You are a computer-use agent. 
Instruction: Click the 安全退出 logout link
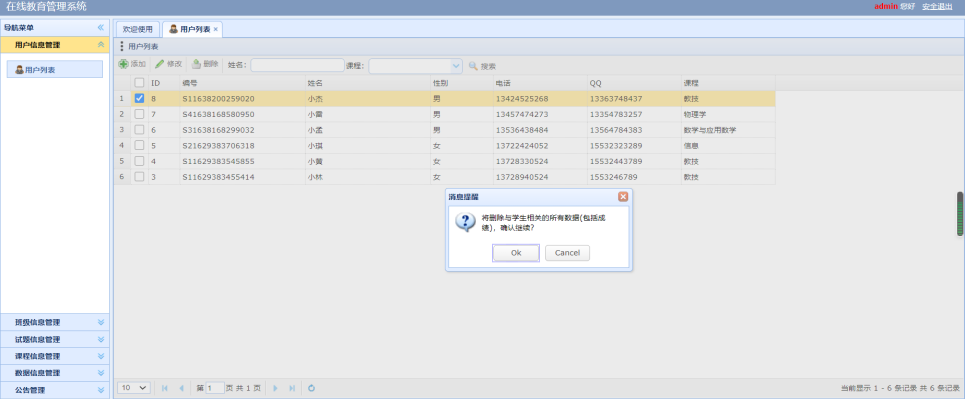[937, 6]
